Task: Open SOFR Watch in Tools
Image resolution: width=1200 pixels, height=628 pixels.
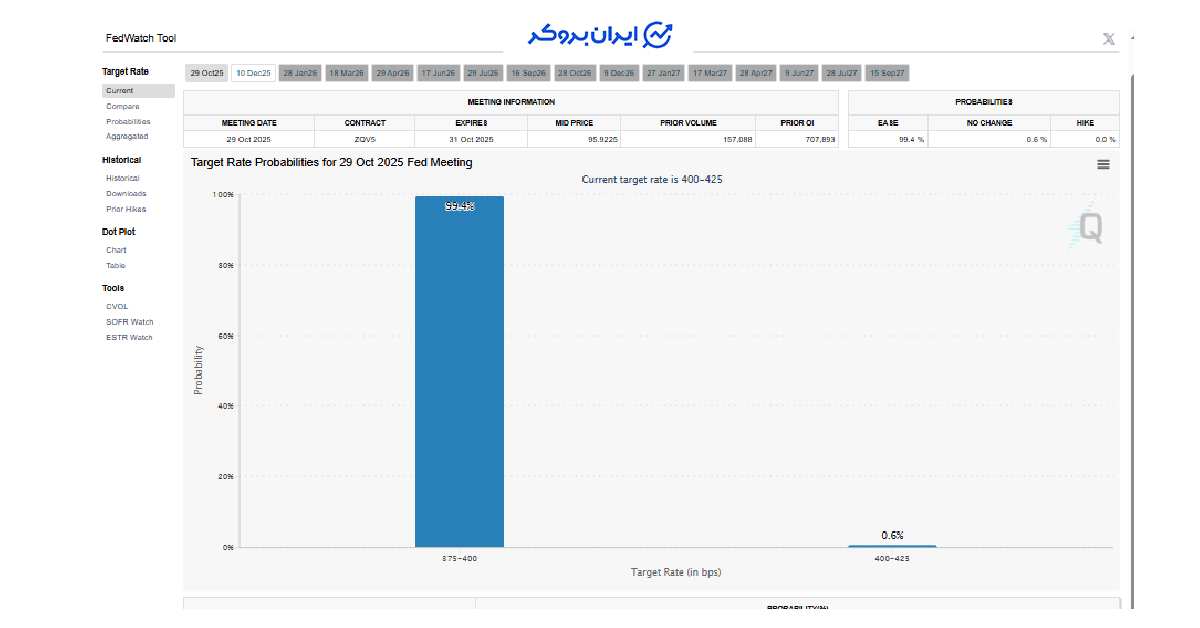Action: [x=129, y=322]
